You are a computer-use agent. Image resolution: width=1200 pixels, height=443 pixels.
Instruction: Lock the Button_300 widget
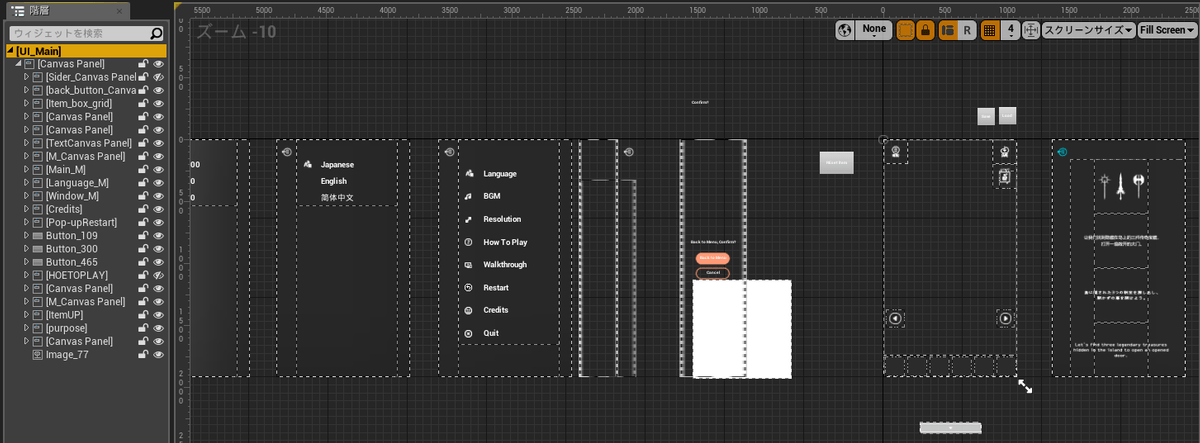pos(144,248)
